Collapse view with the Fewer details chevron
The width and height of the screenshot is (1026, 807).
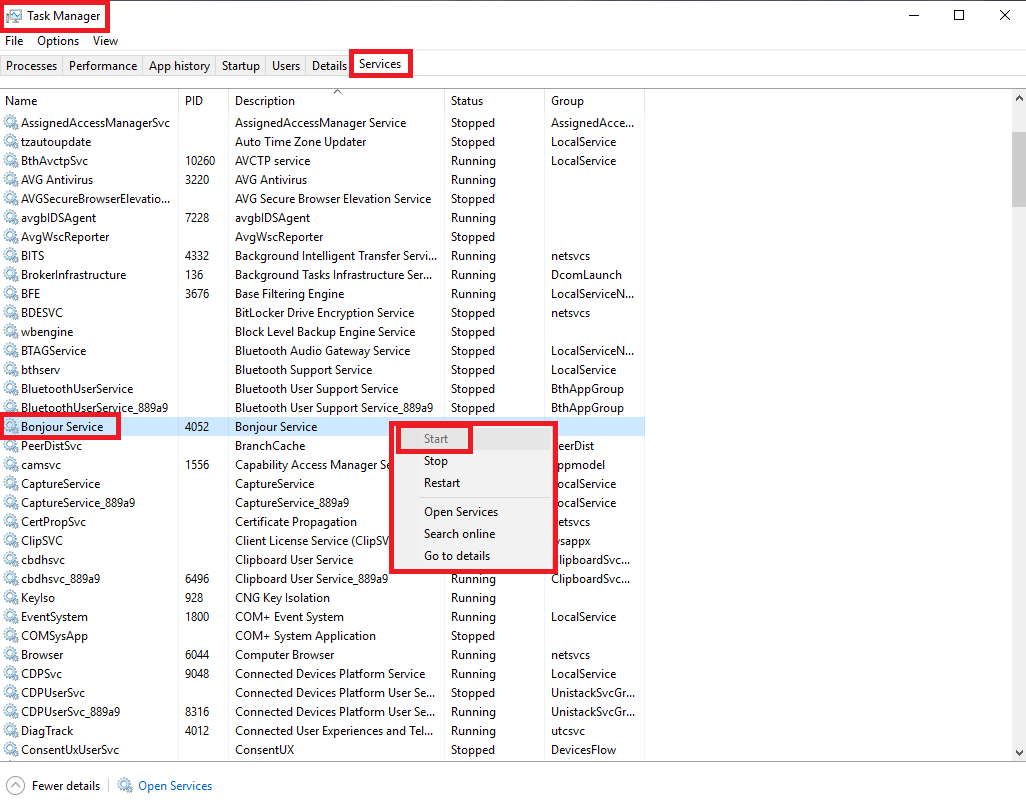tap(16, 785)
